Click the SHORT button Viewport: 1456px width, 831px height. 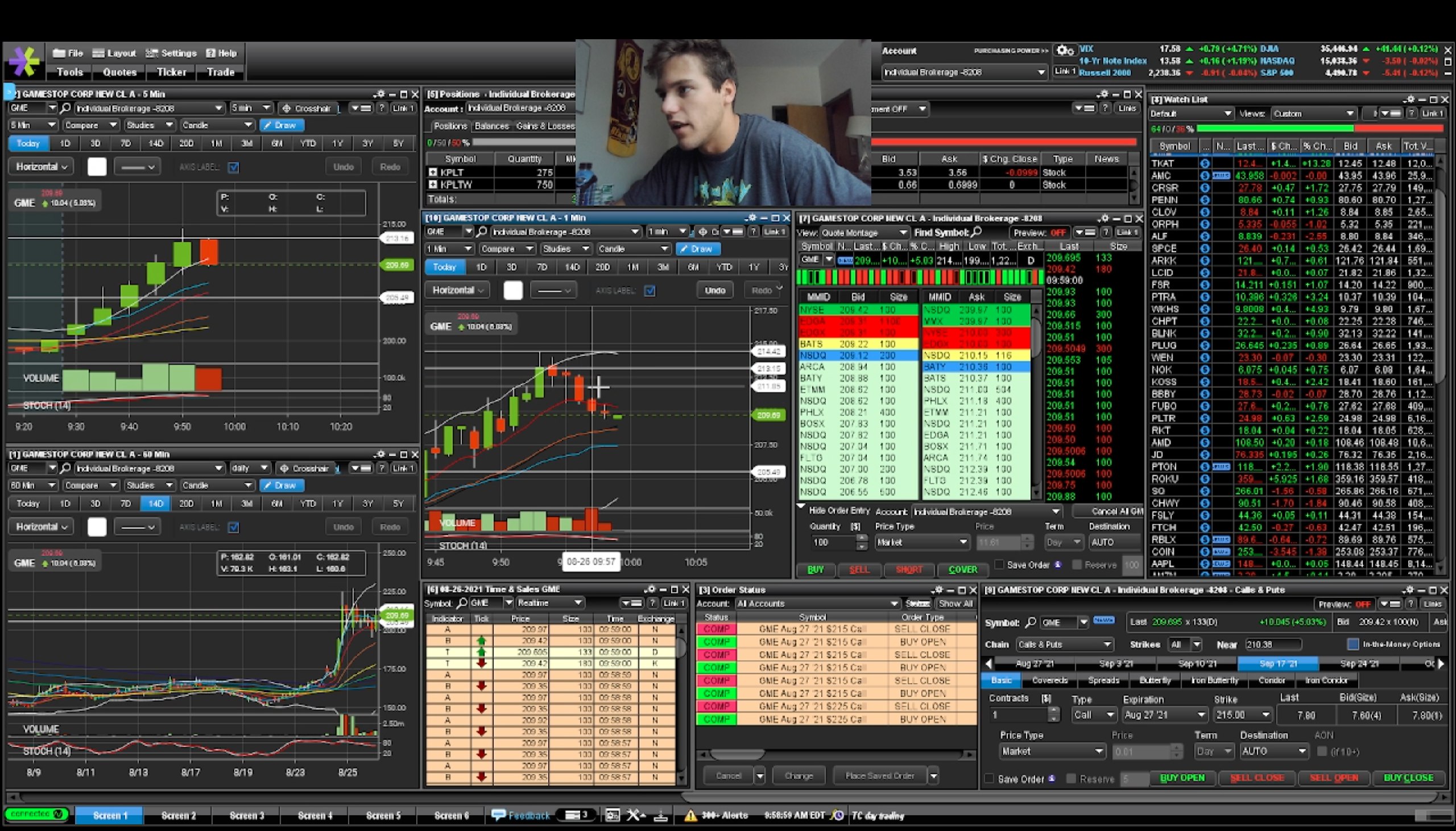908,569
